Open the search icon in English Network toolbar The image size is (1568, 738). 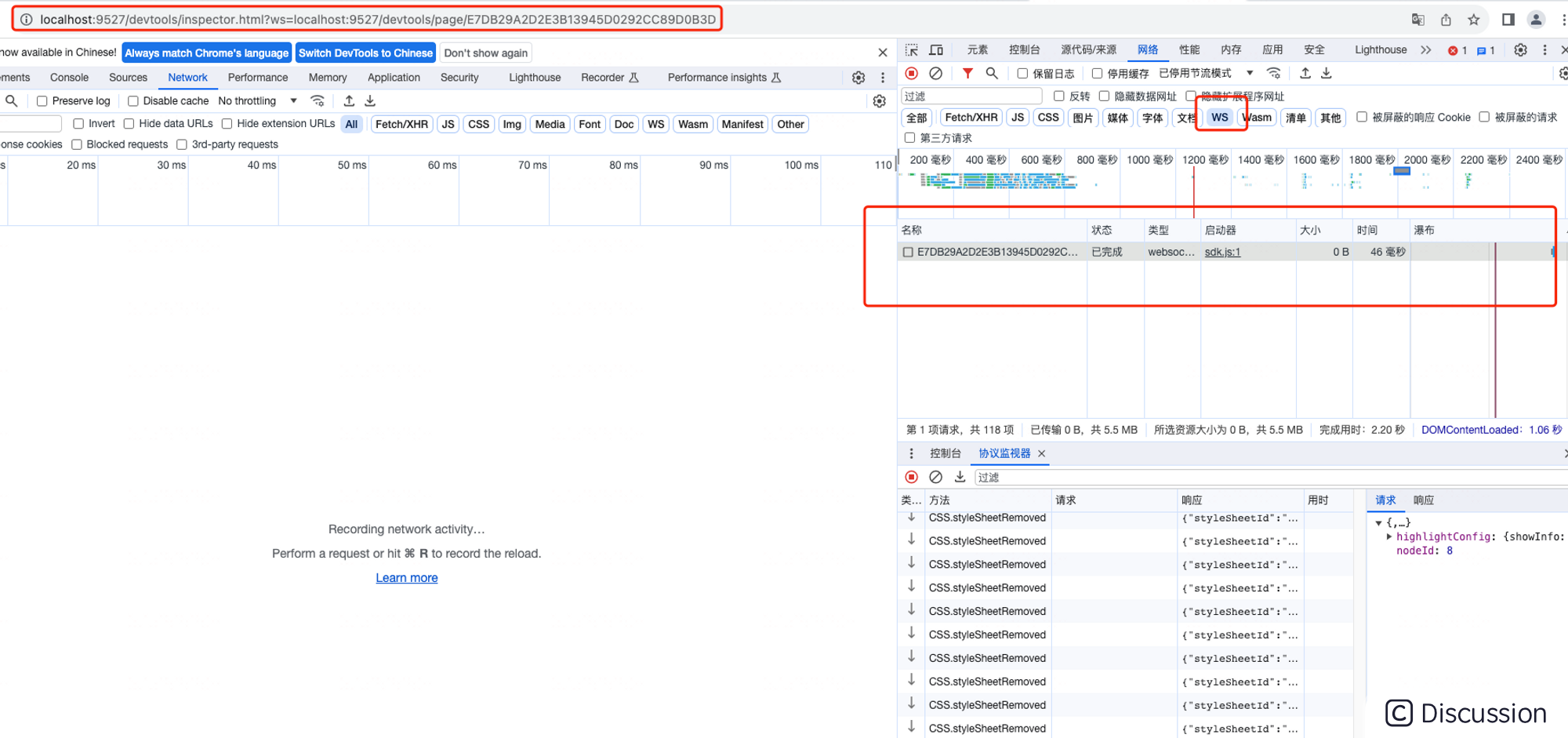pyautogui.click(x=12, y=100)
